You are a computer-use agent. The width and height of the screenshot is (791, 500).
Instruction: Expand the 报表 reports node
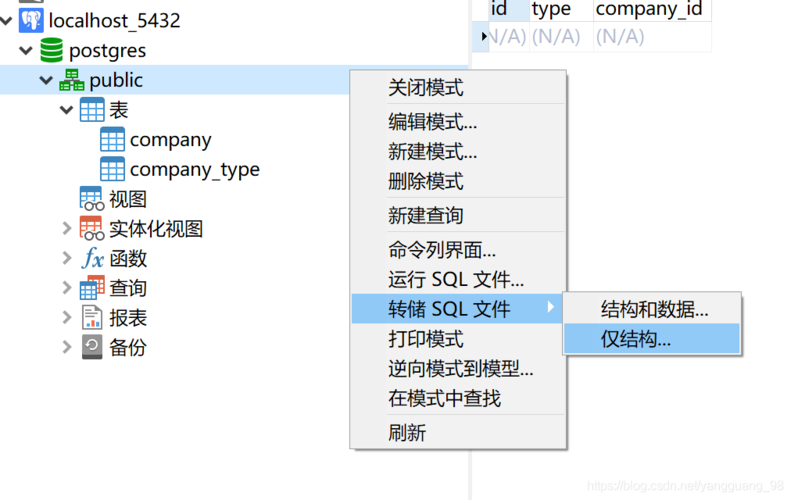67,317
